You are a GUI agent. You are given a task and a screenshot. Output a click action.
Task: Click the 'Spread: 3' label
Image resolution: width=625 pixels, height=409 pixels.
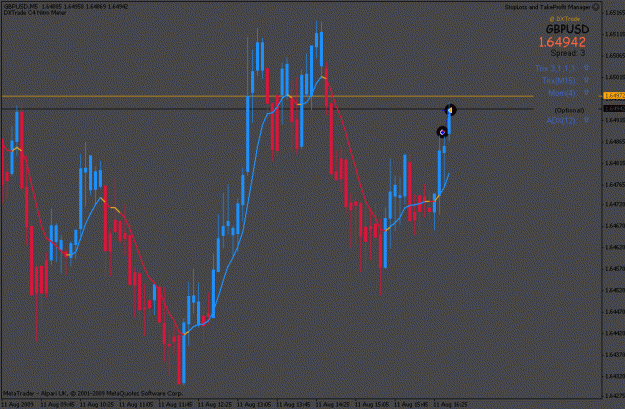coord(568,53)
